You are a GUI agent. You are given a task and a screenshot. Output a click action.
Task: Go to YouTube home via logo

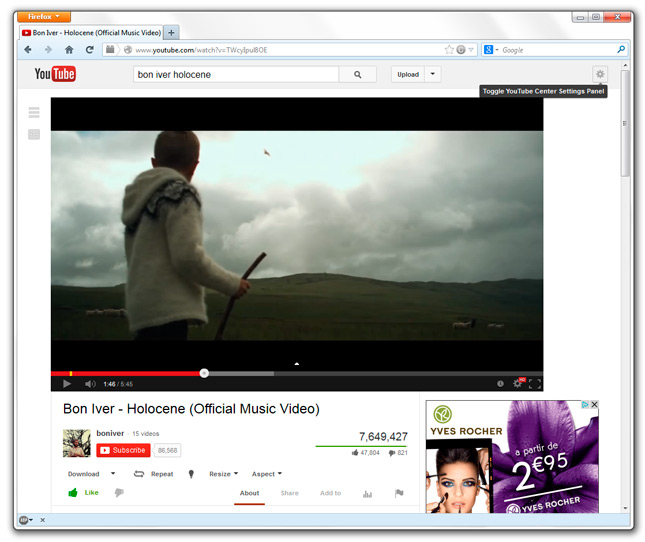55,74
